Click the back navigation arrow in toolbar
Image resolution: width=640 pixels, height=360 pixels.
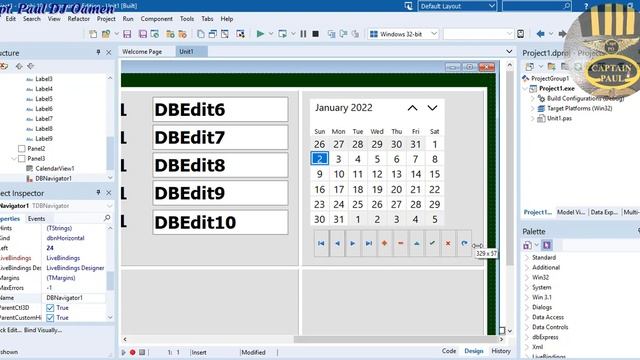pos(540,34)
